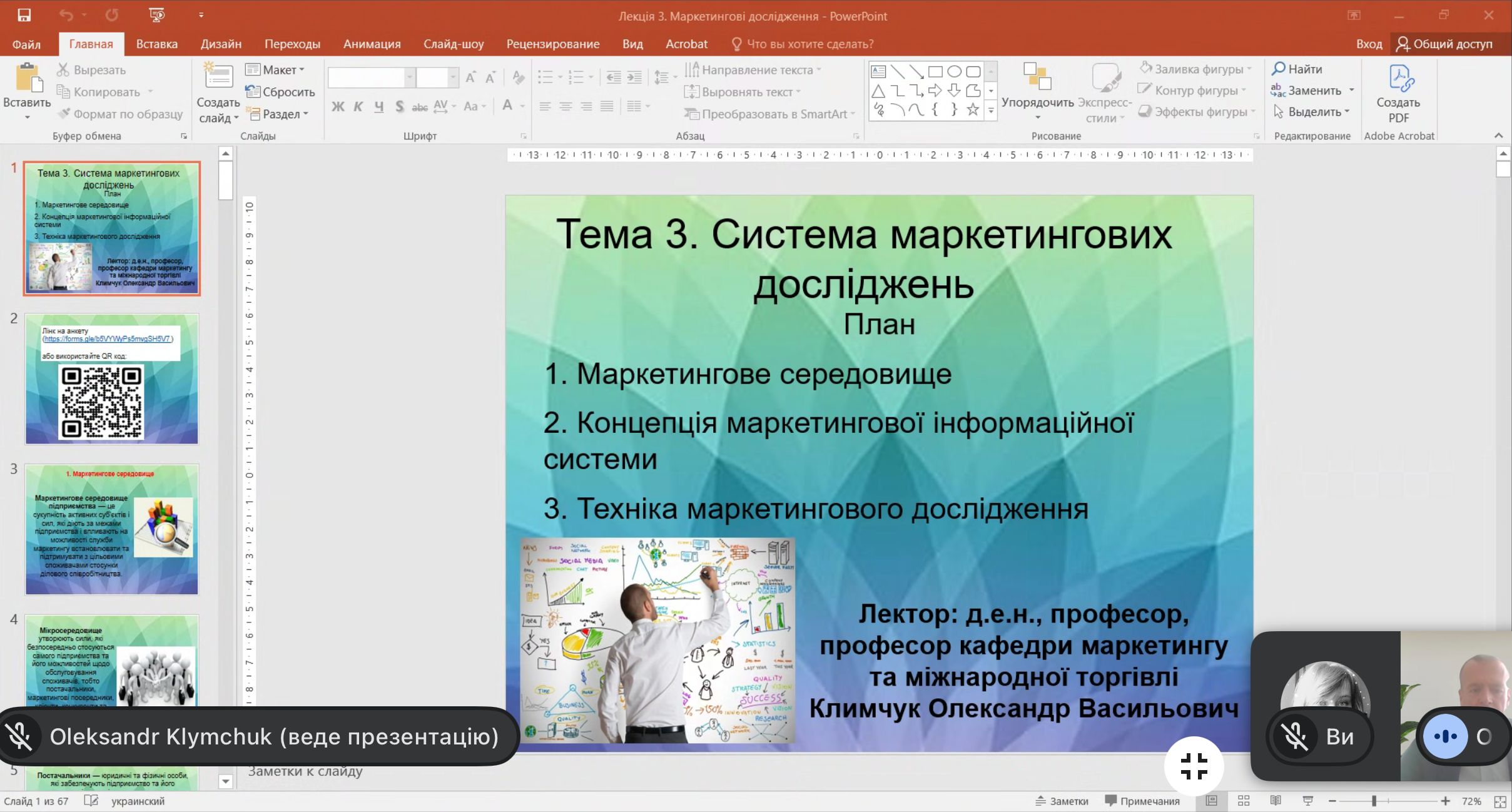Image resolution: width=1512 pixels, height=812 pixels.
Task: Start slideshow from the status bar icon
Action: (1307, 801)
